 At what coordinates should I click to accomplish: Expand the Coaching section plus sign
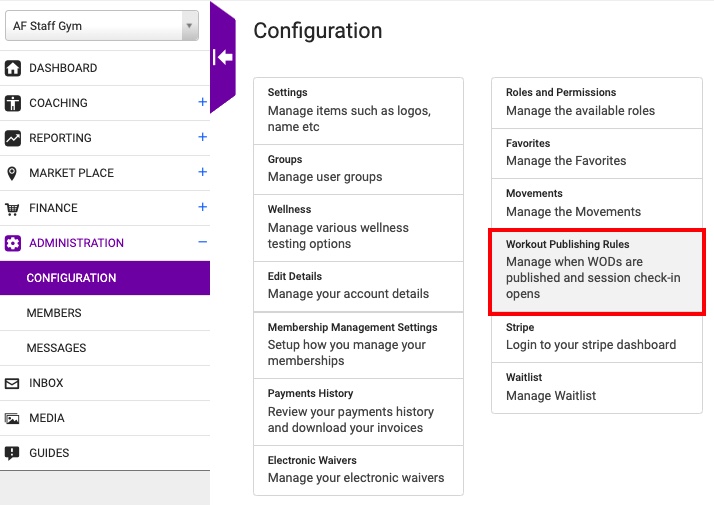pos(203,102)
